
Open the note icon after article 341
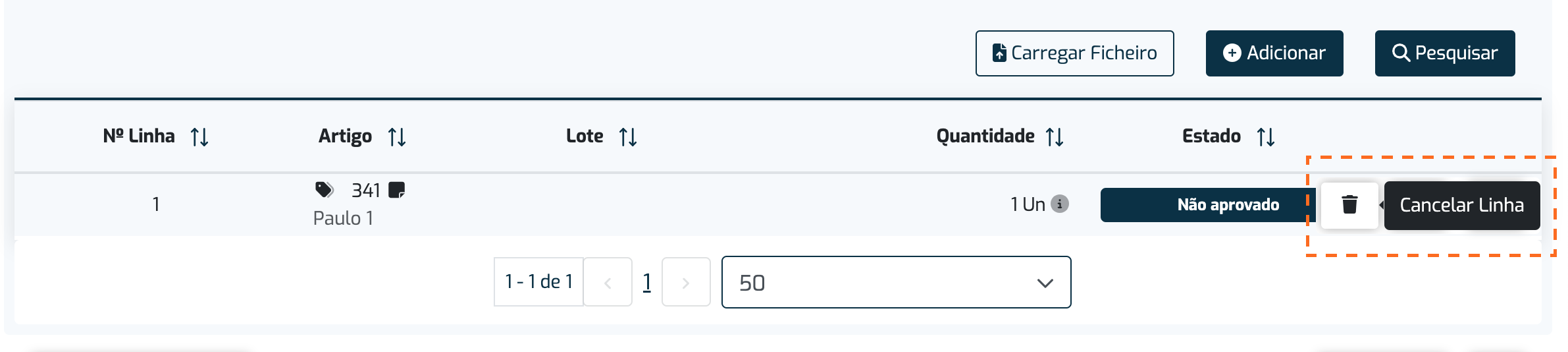396,190
